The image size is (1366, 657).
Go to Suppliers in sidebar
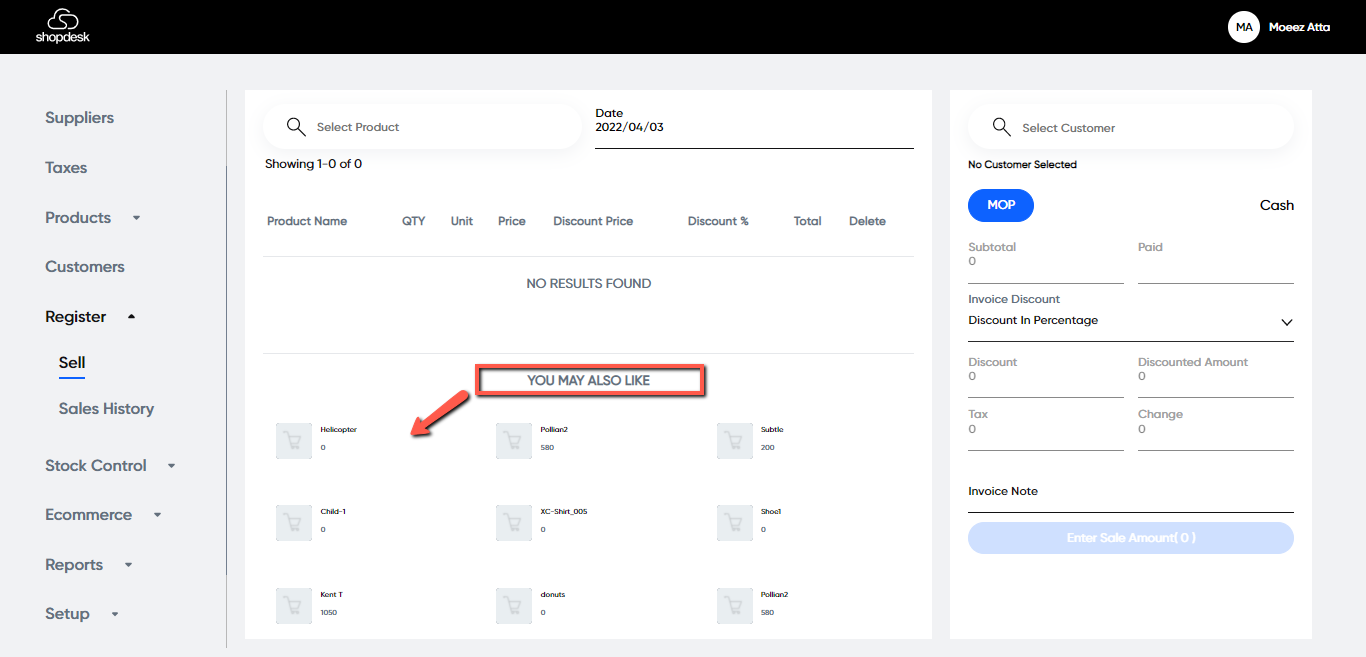coord(79,118)
